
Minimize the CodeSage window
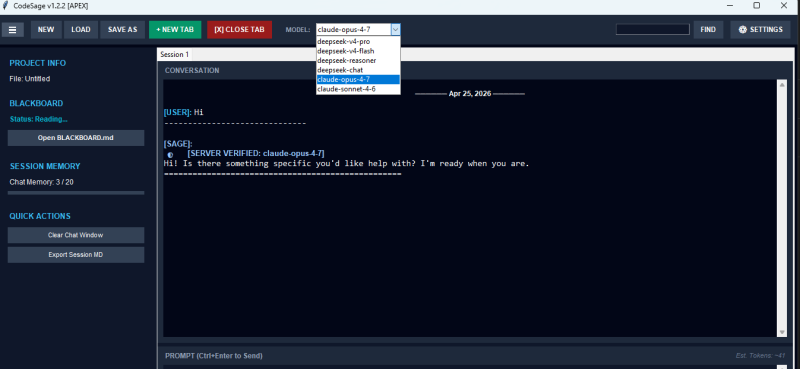(730, 6)
